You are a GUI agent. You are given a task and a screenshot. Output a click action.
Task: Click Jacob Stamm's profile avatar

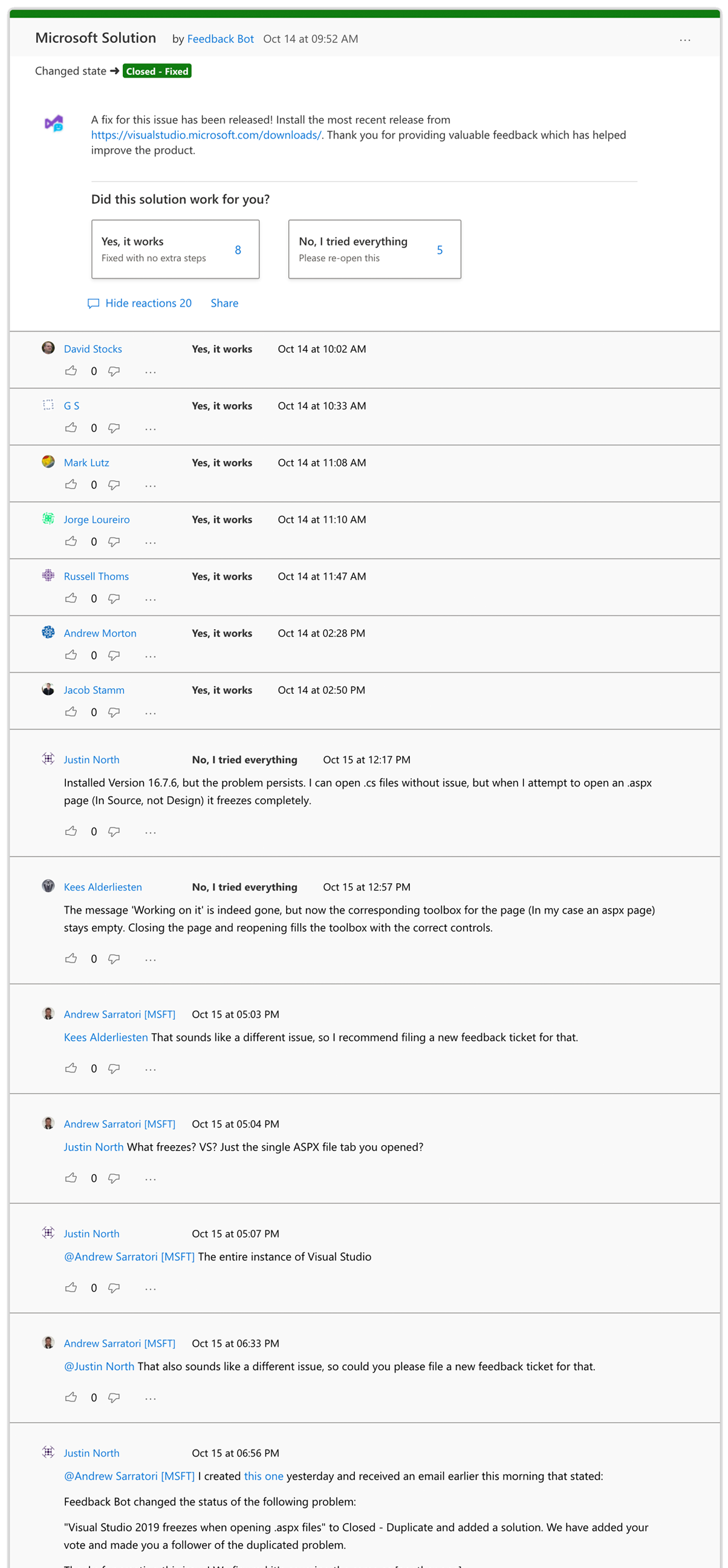(x=48, y=689)
